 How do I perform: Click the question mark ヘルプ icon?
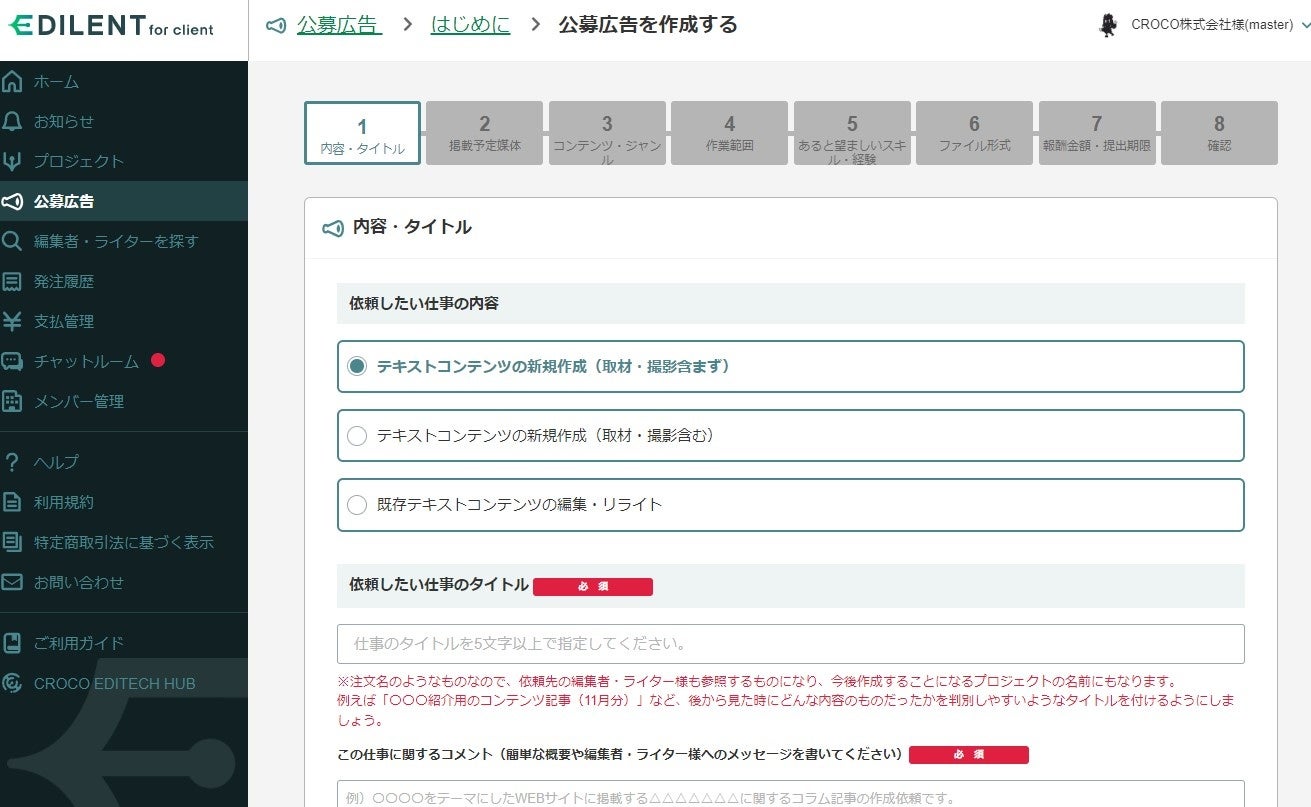(x=12, y=462)
